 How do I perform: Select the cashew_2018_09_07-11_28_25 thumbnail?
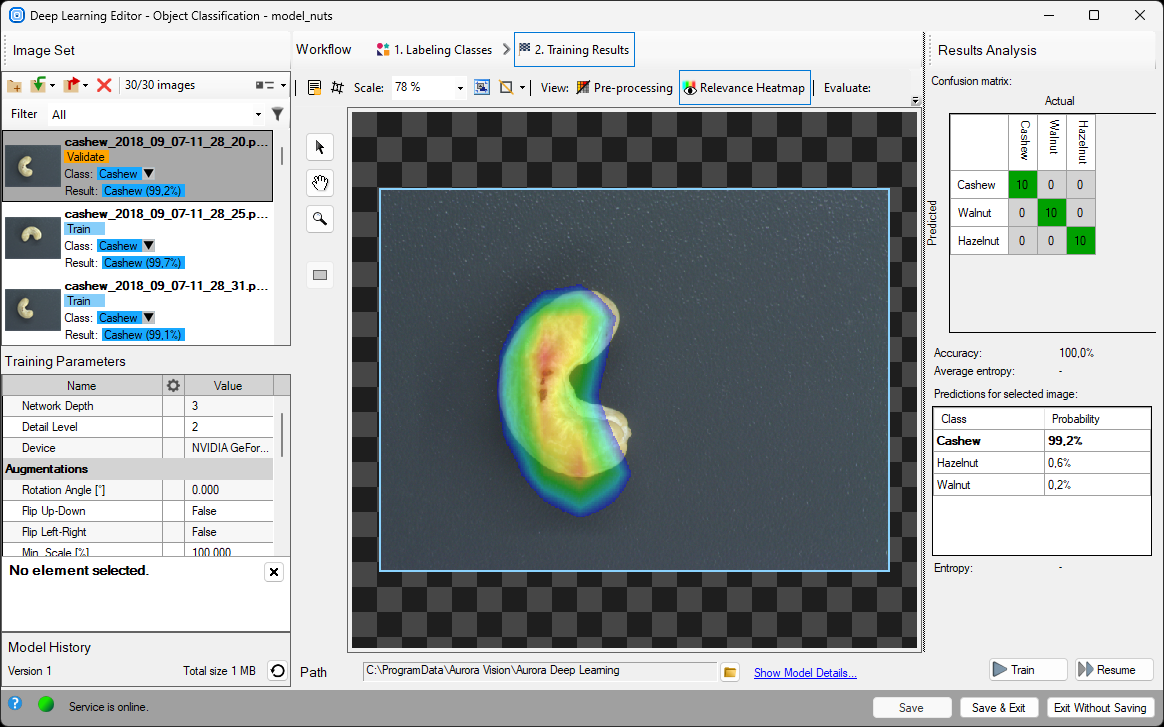click(33, 237)
